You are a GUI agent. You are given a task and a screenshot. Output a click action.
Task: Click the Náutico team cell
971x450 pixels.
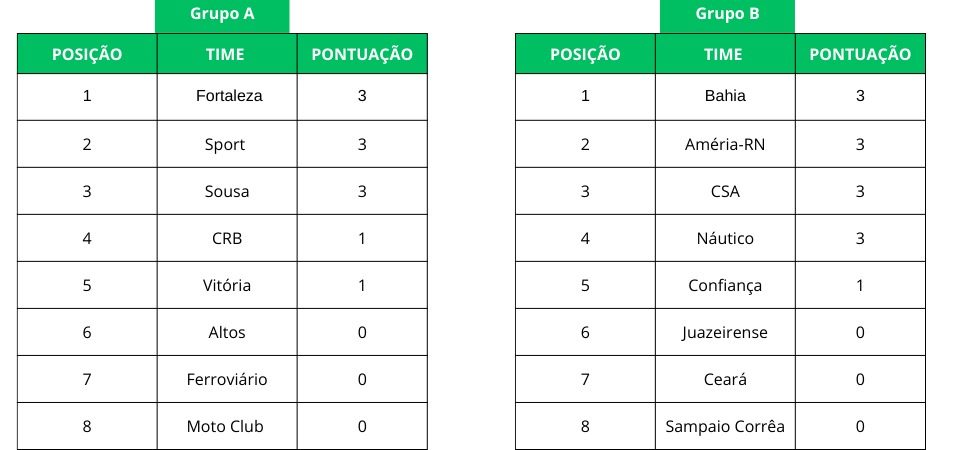[725, 238]
